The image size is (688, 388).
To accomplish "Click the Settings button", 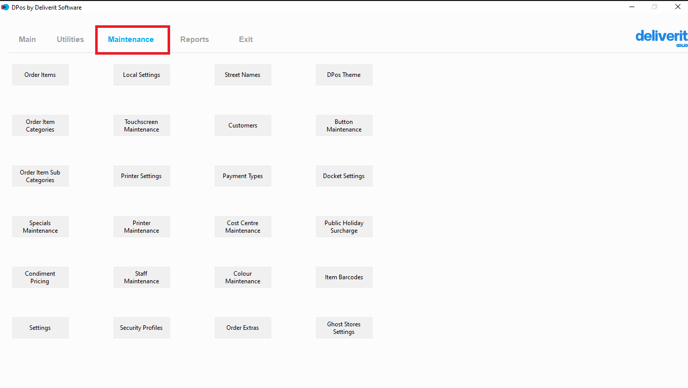I will click(40, 328).
